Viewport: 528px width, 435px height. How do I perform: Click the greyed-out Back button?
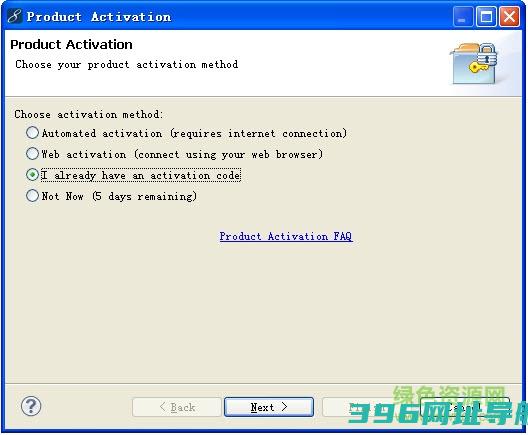[177, 407]
